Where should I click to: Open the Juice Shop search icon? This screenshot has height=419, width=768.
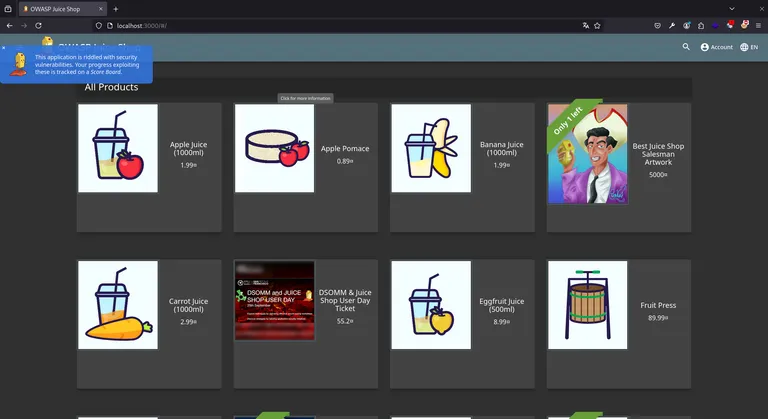click(686, 47)
